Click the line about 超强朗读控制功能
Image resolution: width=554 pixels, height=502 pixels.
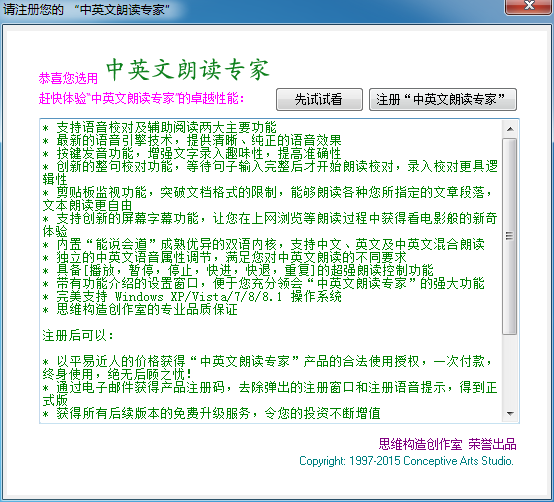(x=238, y=270)
